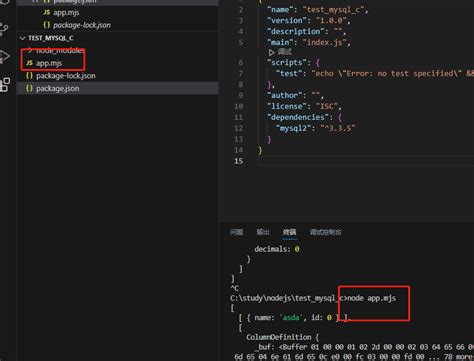
Task: Click the "version" line in the editor
Action: 309,21
